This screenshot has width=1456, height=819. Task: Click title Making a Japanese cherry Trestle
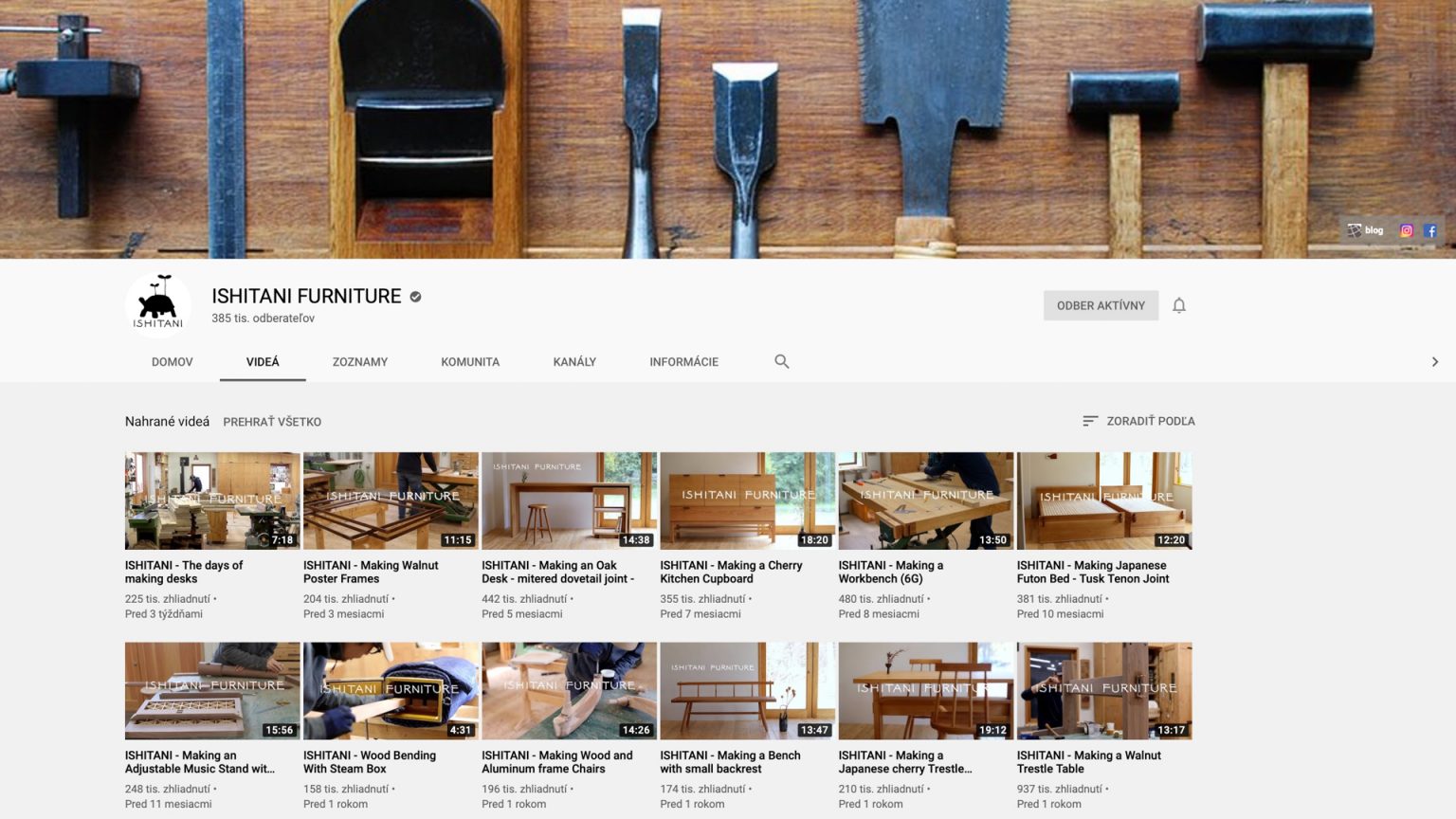(905, 762)
